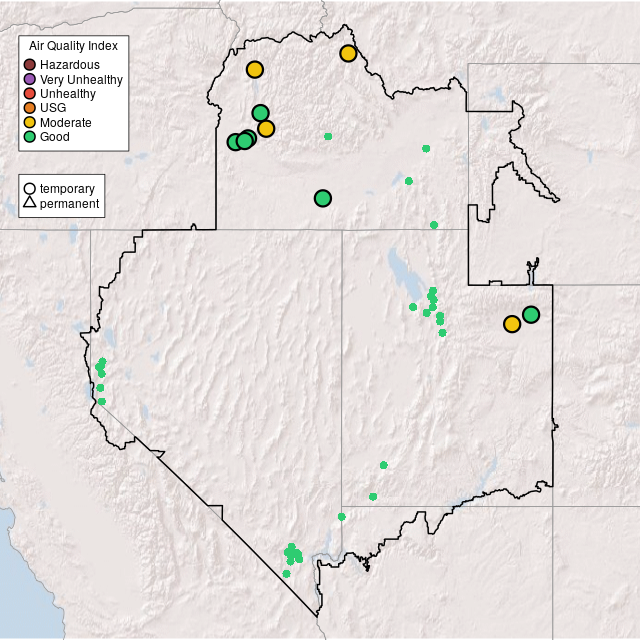Select the Unhealthy red legend circle
The width and height of the screenshot is (640, 640).
coord(30,93)
